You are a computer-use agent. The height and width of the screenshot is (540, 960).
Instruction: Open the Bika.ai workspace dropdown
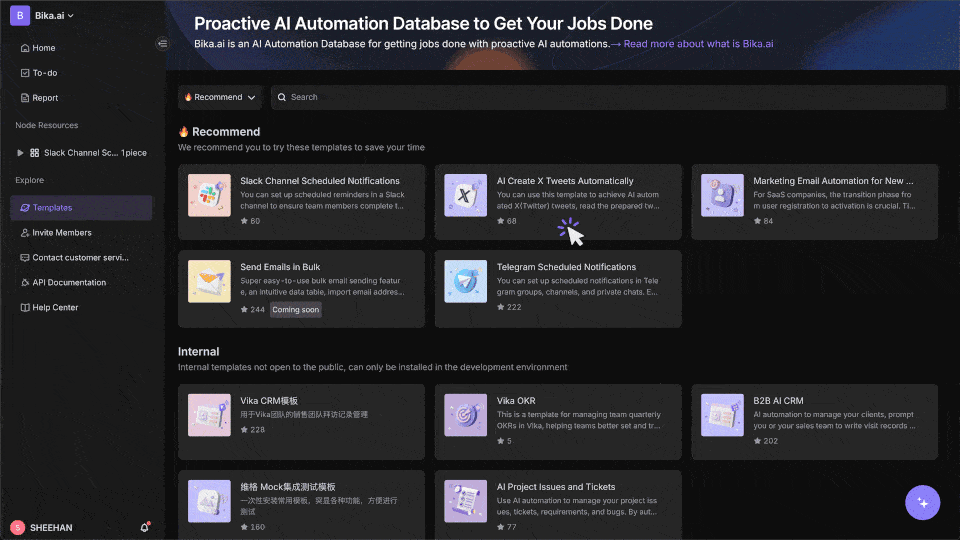tap(54, 15)
